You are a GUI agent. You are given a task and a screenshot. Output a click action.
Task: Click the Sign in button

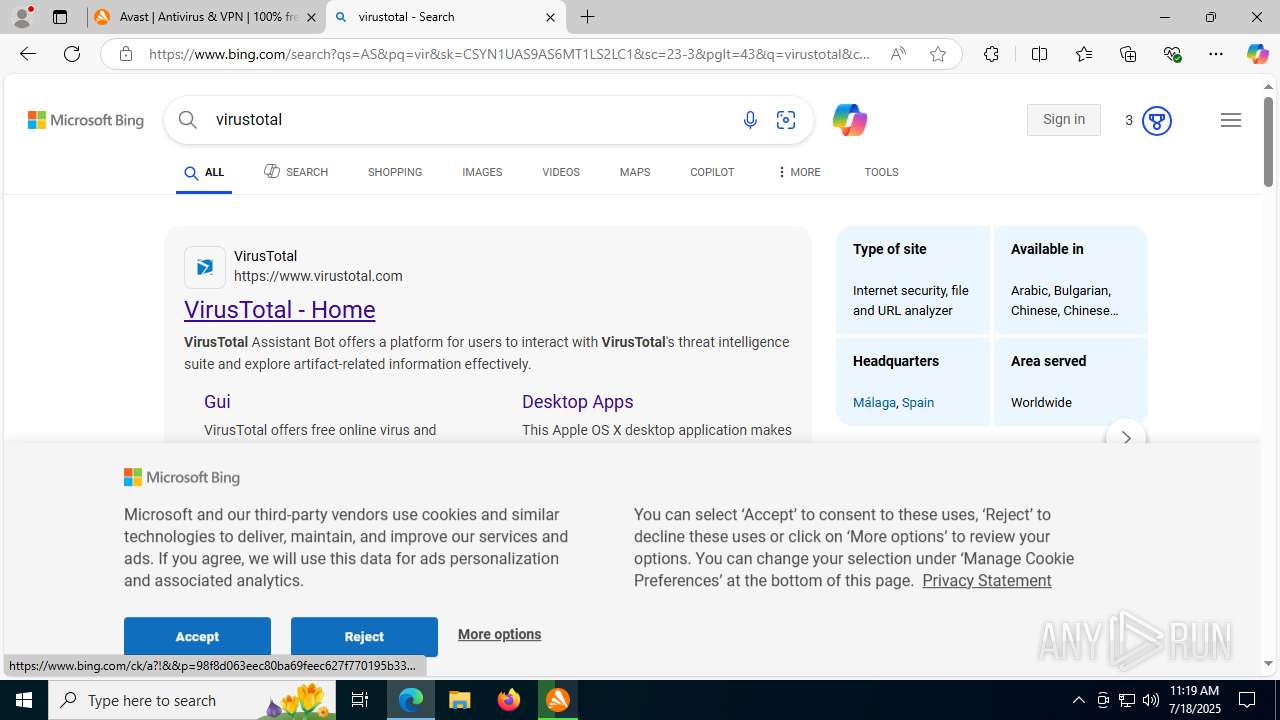pyautogui.click(x=1063, y=120)
